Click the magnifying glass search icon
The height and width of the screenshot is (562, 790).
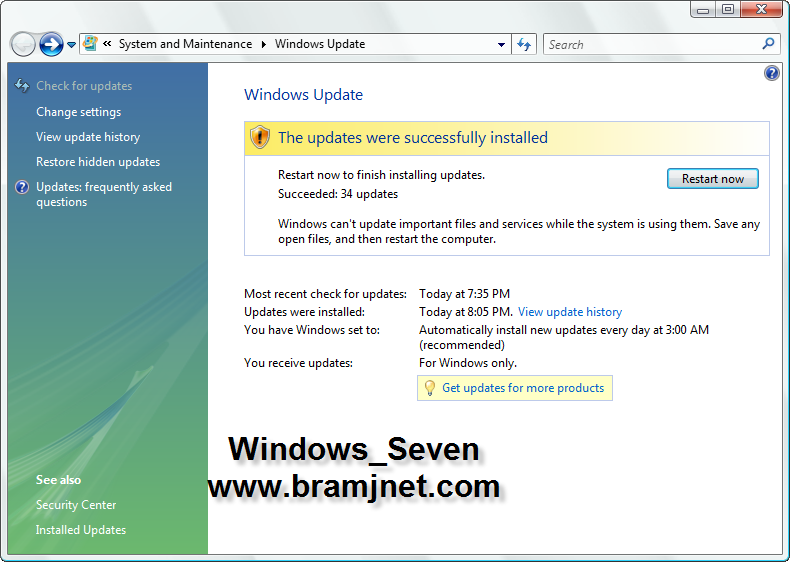click(768, 44)
